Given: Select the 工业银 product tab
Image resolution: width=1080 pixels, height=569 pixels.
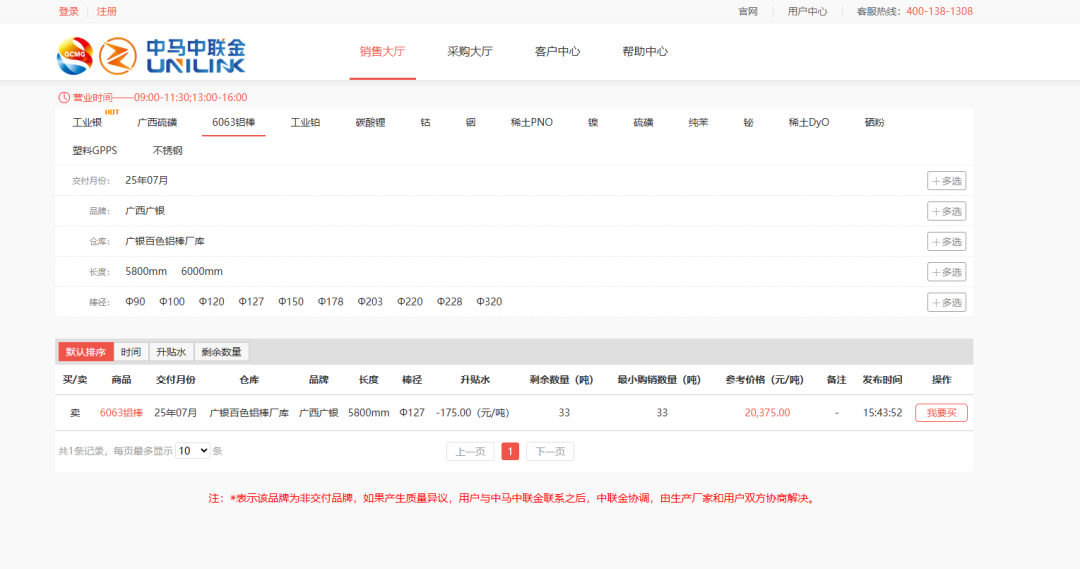Looking at the screenshot, I should point(87,122).
